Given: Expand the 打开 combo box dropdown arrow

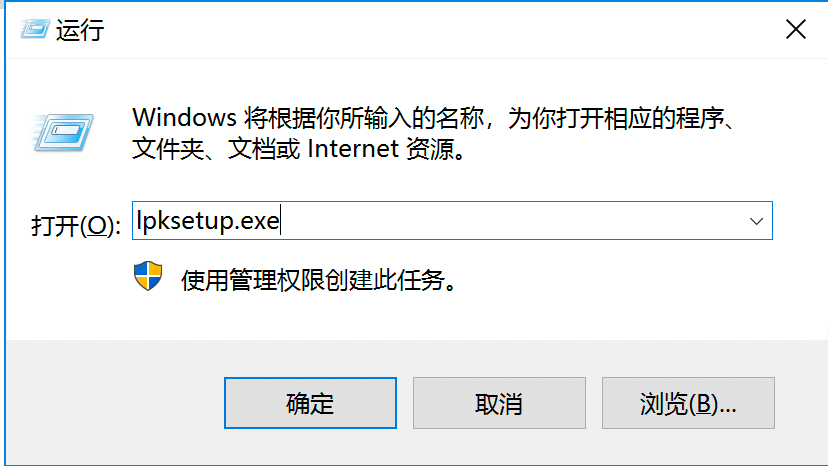Looking at the screenshot, I should click(756, 221).
